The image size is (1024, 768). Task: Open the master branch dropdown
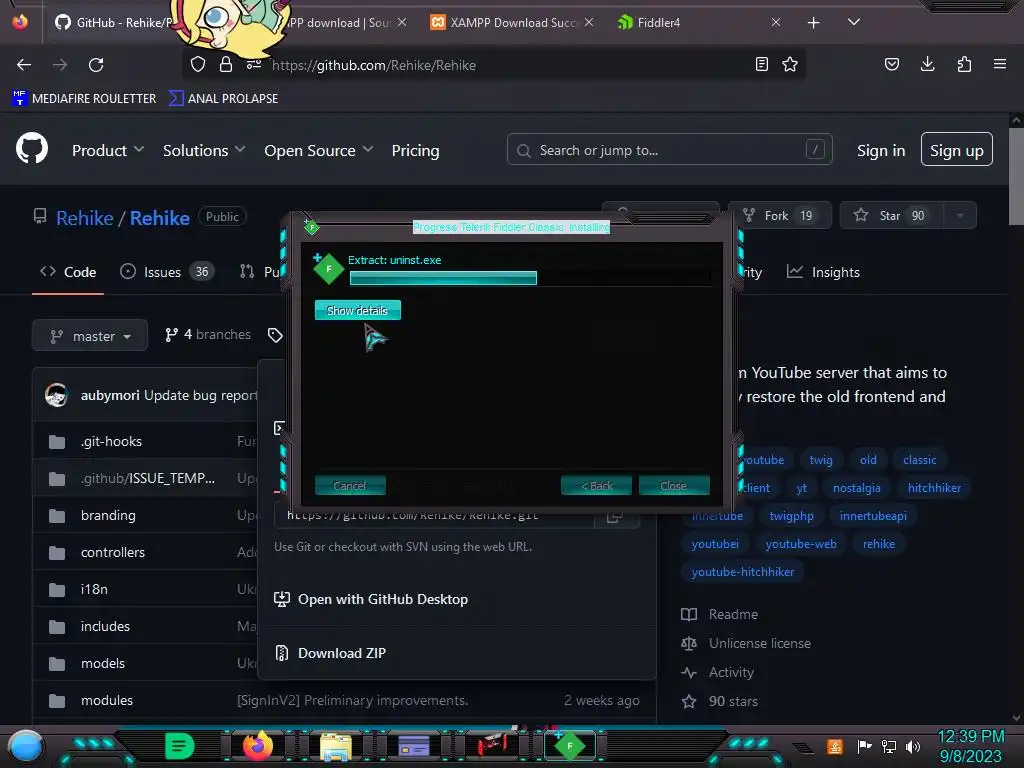click(x=89, y=336)
